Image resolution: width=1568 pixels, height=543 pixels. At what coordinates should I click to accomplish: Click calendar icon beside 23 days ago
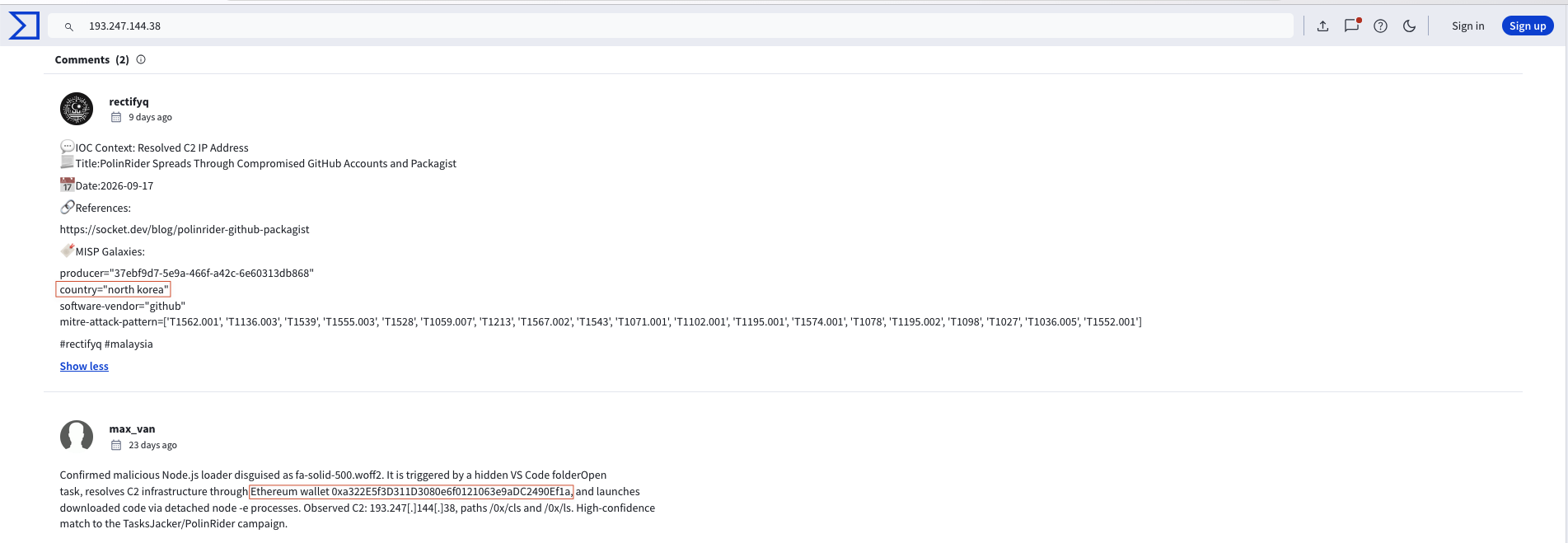pyautogui.click(x=116, y=445)
